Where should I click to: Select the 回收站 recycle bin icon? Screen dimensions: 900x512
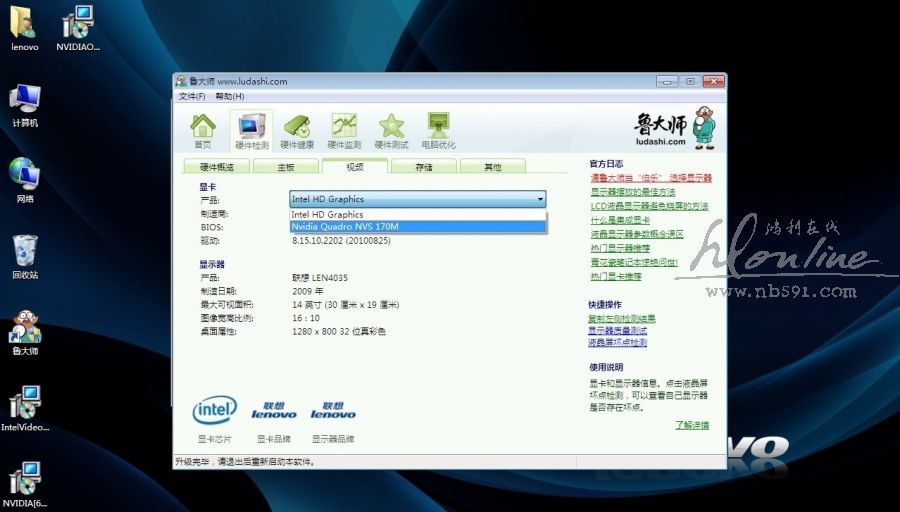point(25,257)
